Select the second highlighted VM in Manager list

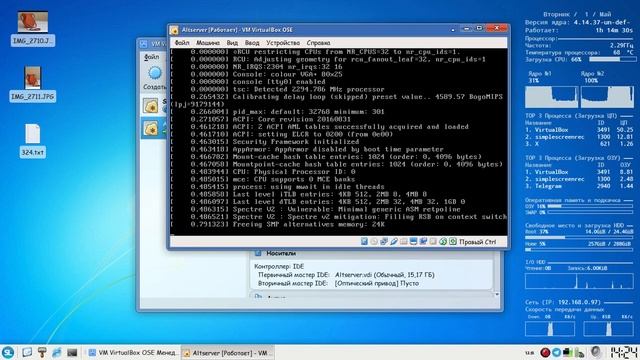[154, 129]
